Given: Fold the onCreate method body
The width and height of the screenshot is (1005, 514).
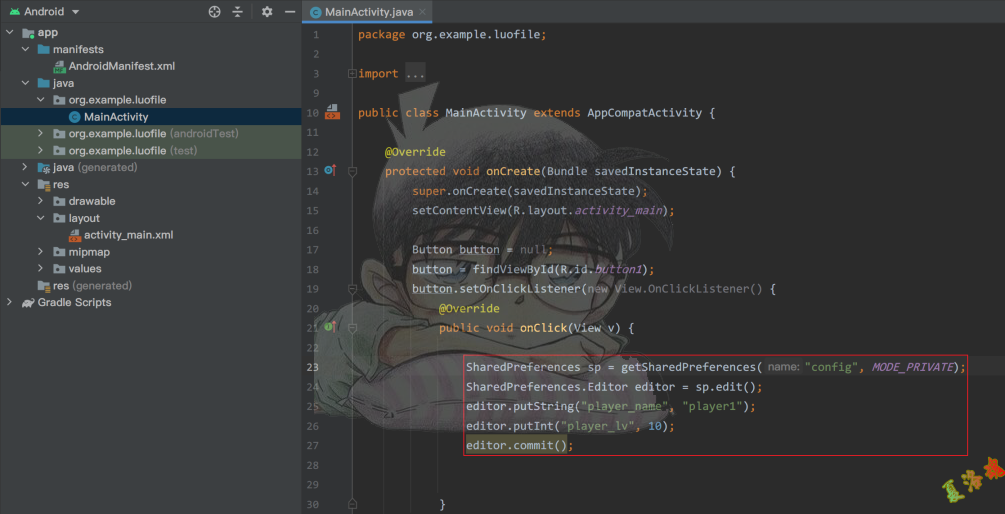Looking at the screenshot, I should point(352,172).
